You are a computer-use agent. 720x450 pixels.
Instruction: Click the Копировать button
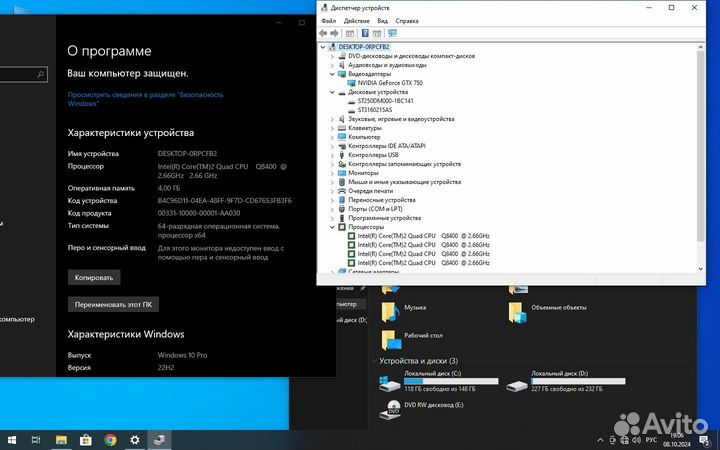tap(96, 277)
